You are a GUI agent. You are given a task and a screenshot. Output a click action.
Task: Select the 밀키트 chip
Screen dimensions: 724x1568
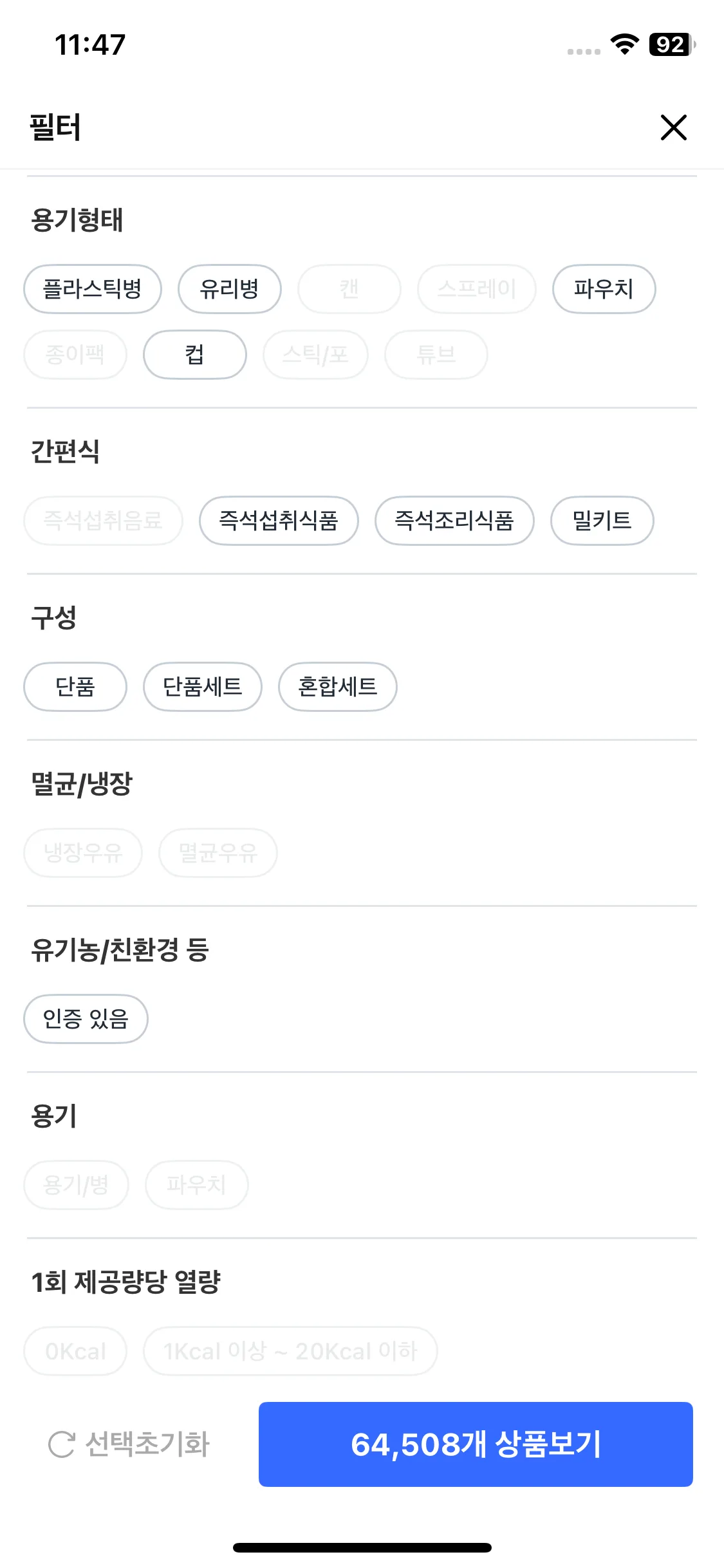pos(602,521)
